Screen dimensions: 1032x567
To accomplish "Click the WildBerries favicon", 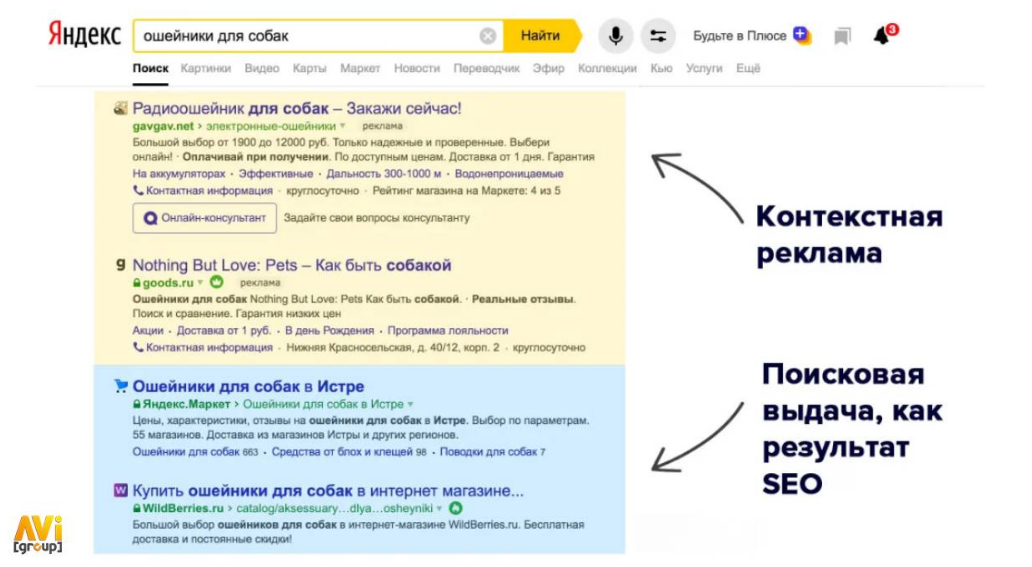I will tap(120, 490).
